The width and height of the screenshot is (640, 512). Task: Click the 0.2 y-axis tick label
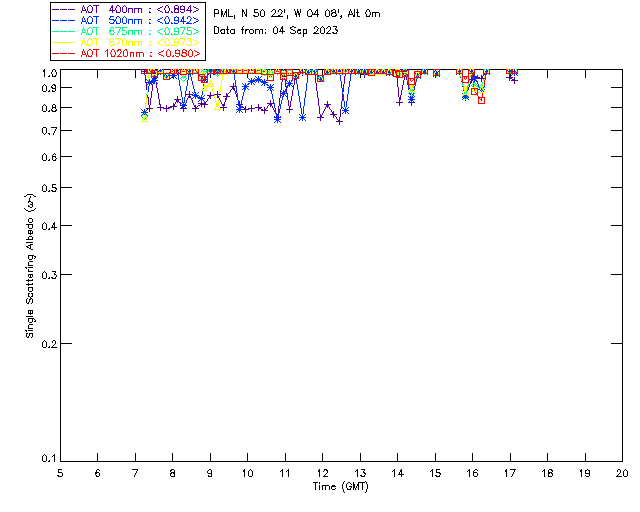click(49, 344)
